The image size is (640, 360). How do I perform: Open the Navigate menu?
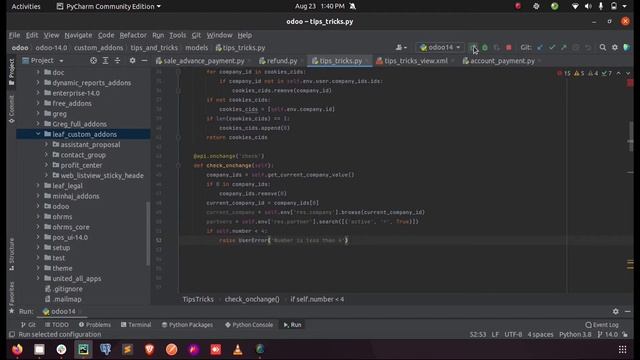tap(78, 35)
